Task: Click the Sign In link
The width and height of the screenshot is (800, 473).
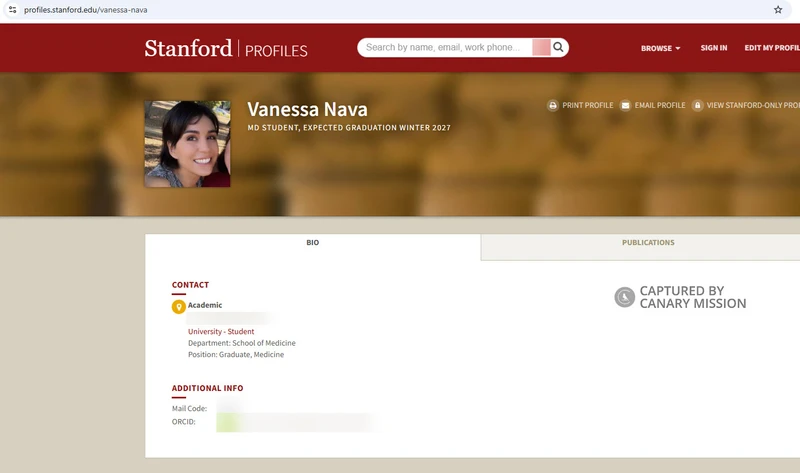Action: (x=714, y=47)
